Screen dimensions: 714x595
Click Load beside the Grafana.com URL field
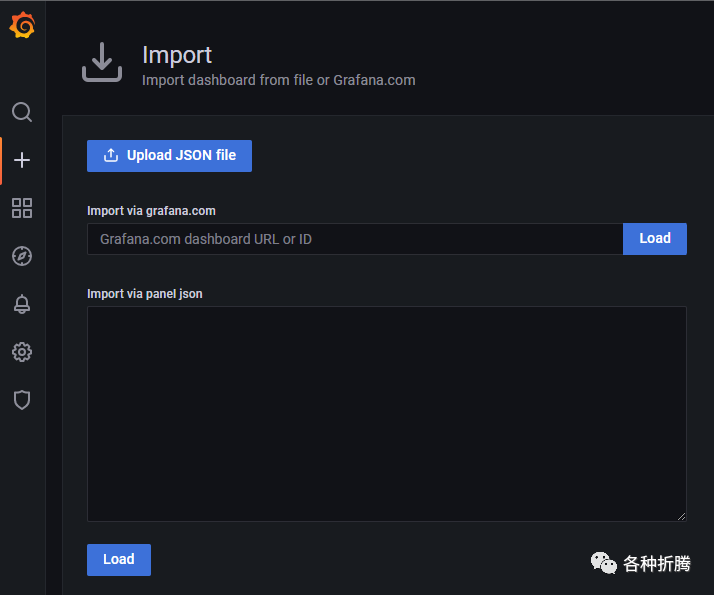654,239
